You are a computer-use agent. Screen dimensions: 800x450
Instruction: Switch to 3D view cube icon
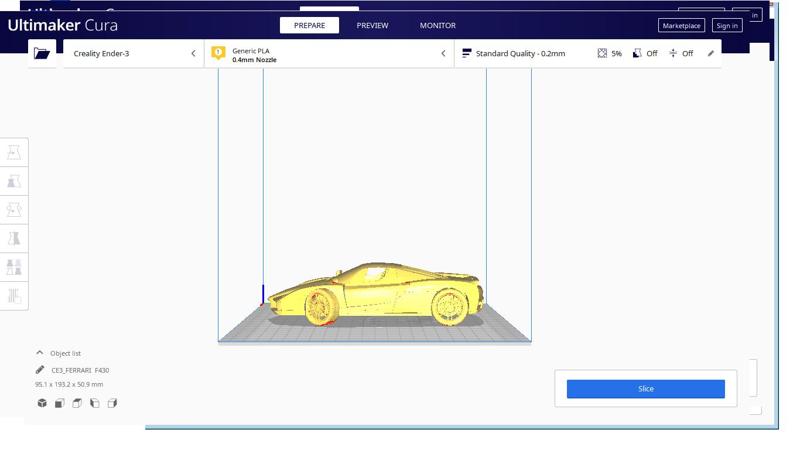pyautogui.click(x=42, y=403)
